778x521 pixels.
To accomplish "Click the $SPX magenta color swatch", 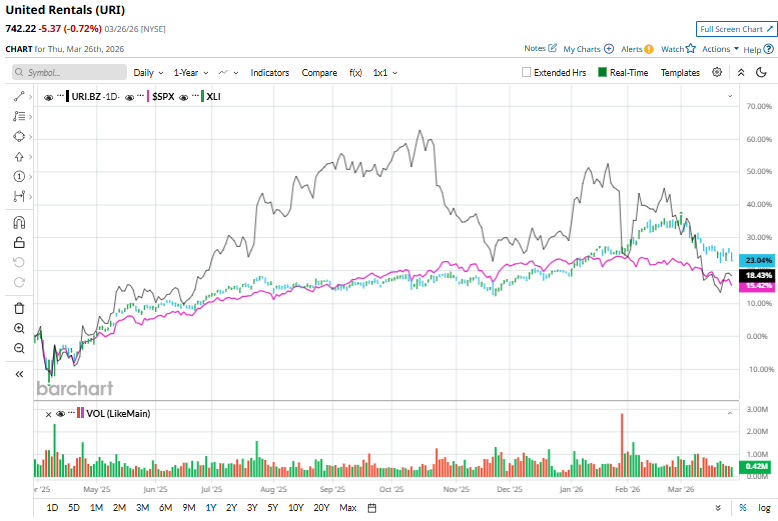I will [x=148, y=96].
